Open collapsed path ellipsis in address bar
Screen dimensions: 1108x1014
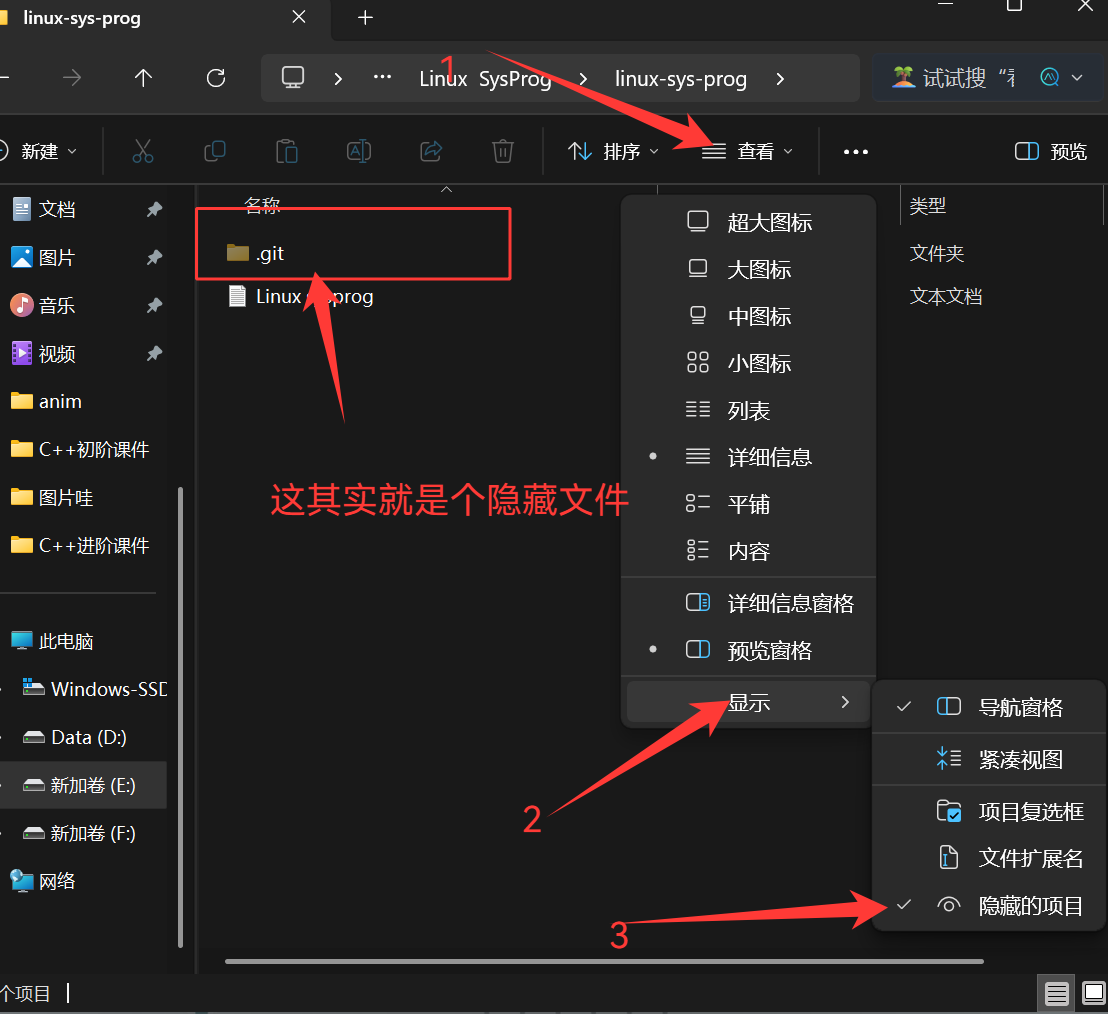382,77
